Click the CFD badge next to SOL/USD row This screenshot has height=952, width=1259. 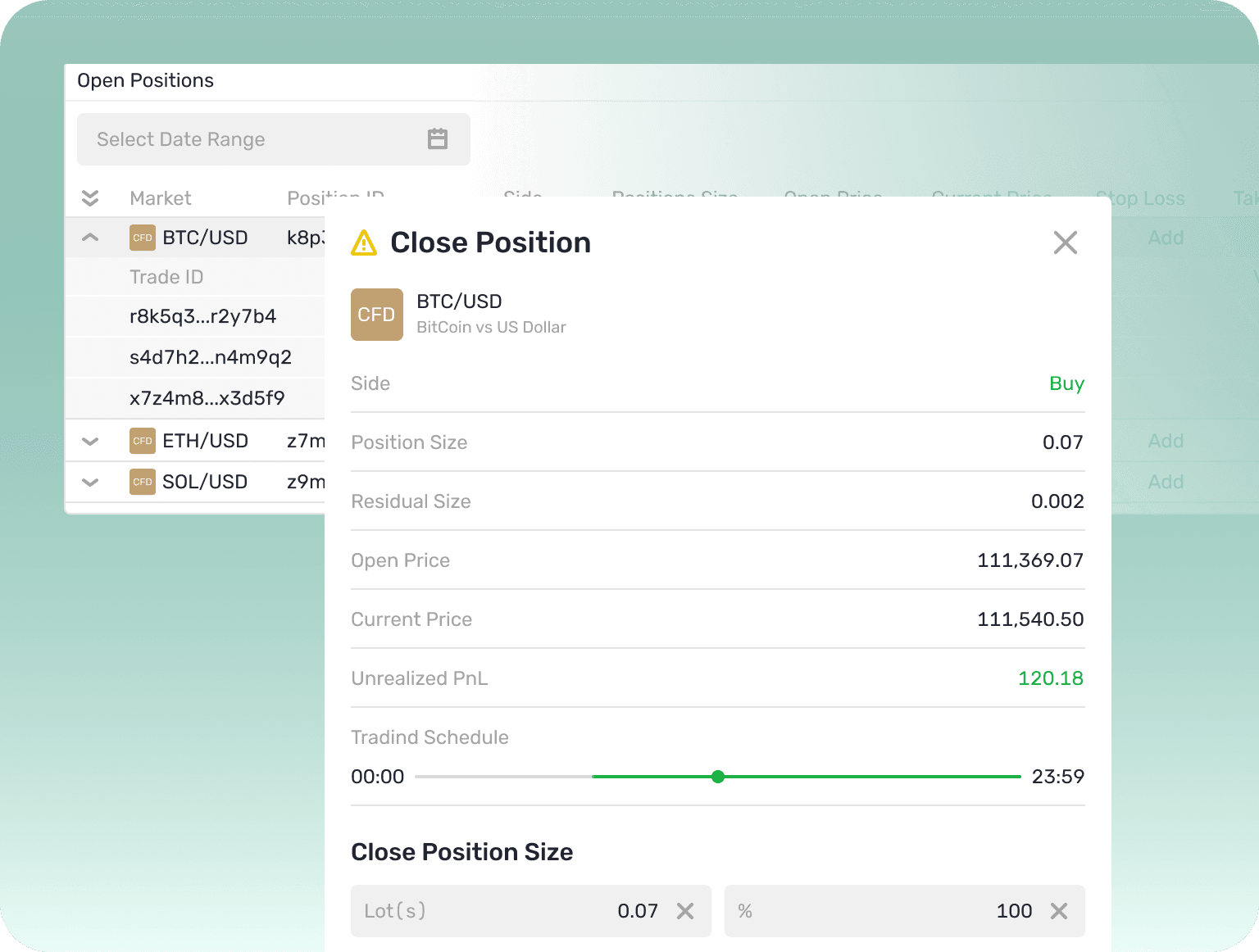143,482
